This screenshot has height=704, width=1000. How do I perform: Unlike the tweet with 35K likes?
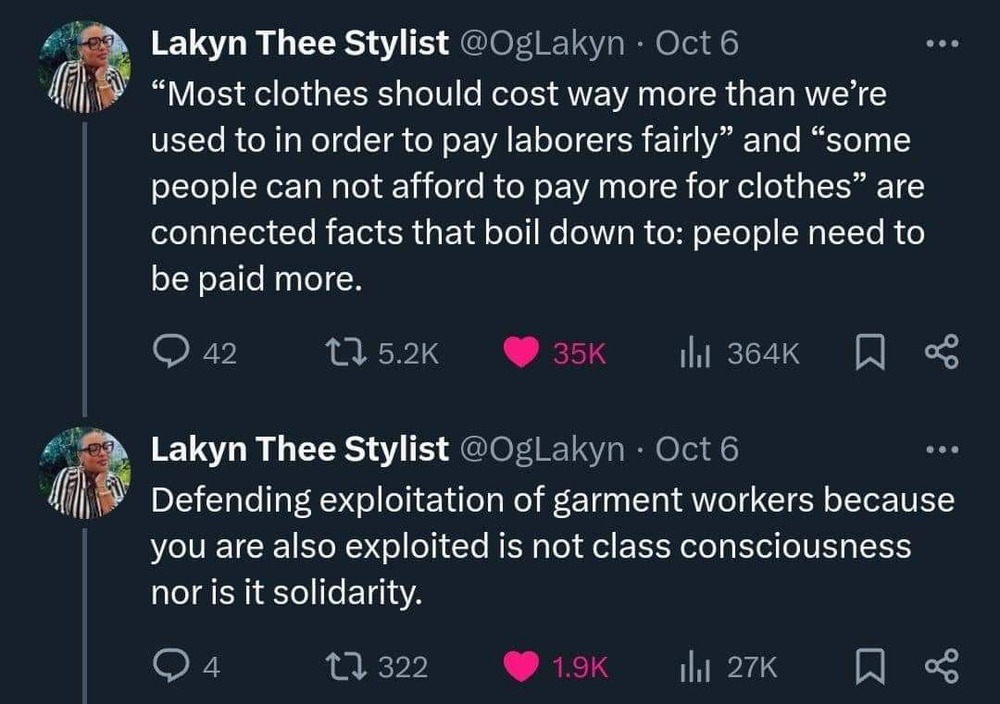(x=519, y=353)
